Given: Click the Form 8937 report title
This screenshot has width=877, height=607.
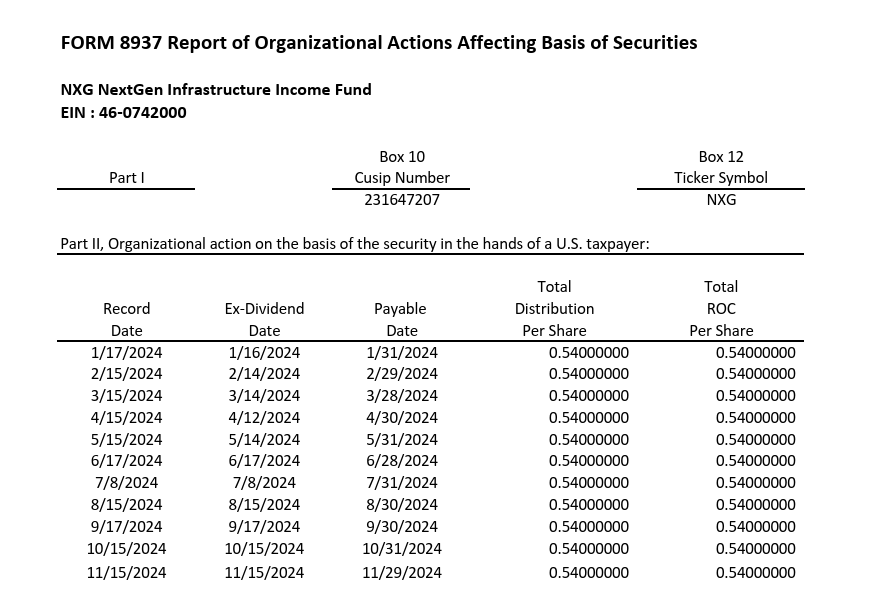Looking at the screenshot, I should (x=379, y=43).
